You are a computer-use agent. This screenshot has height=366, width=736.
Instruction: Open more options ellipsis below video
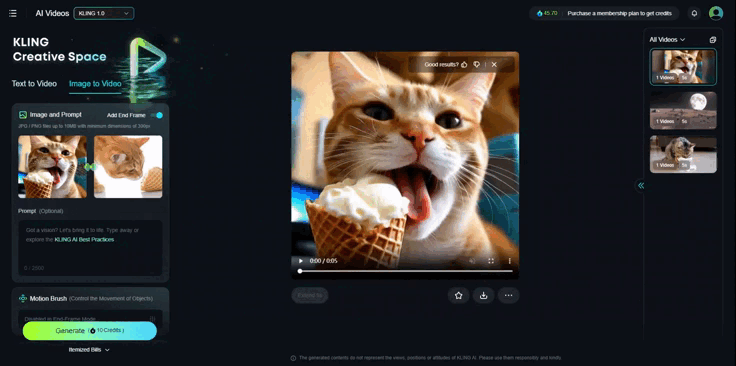pyautogui.click(x=508, y=295)
